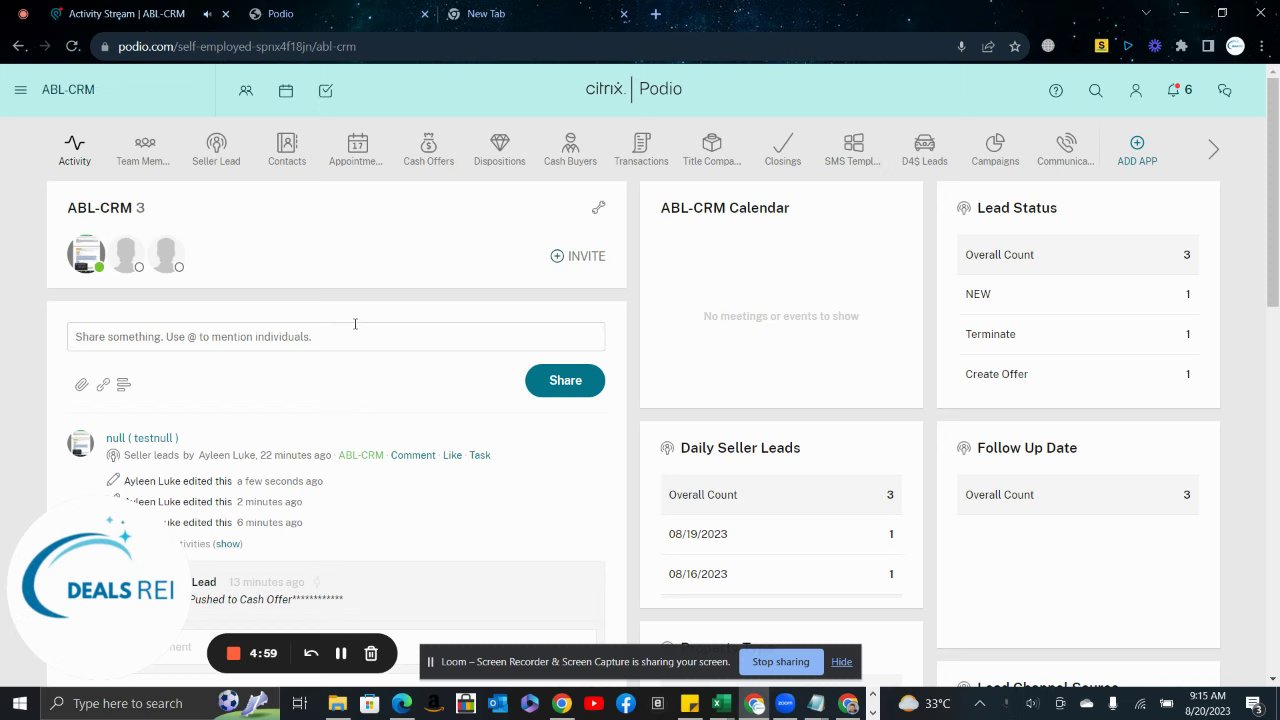Viewport: 1280px width, 720px height.
Task: Add a link to the status
Action: click(x=103, y=384)
